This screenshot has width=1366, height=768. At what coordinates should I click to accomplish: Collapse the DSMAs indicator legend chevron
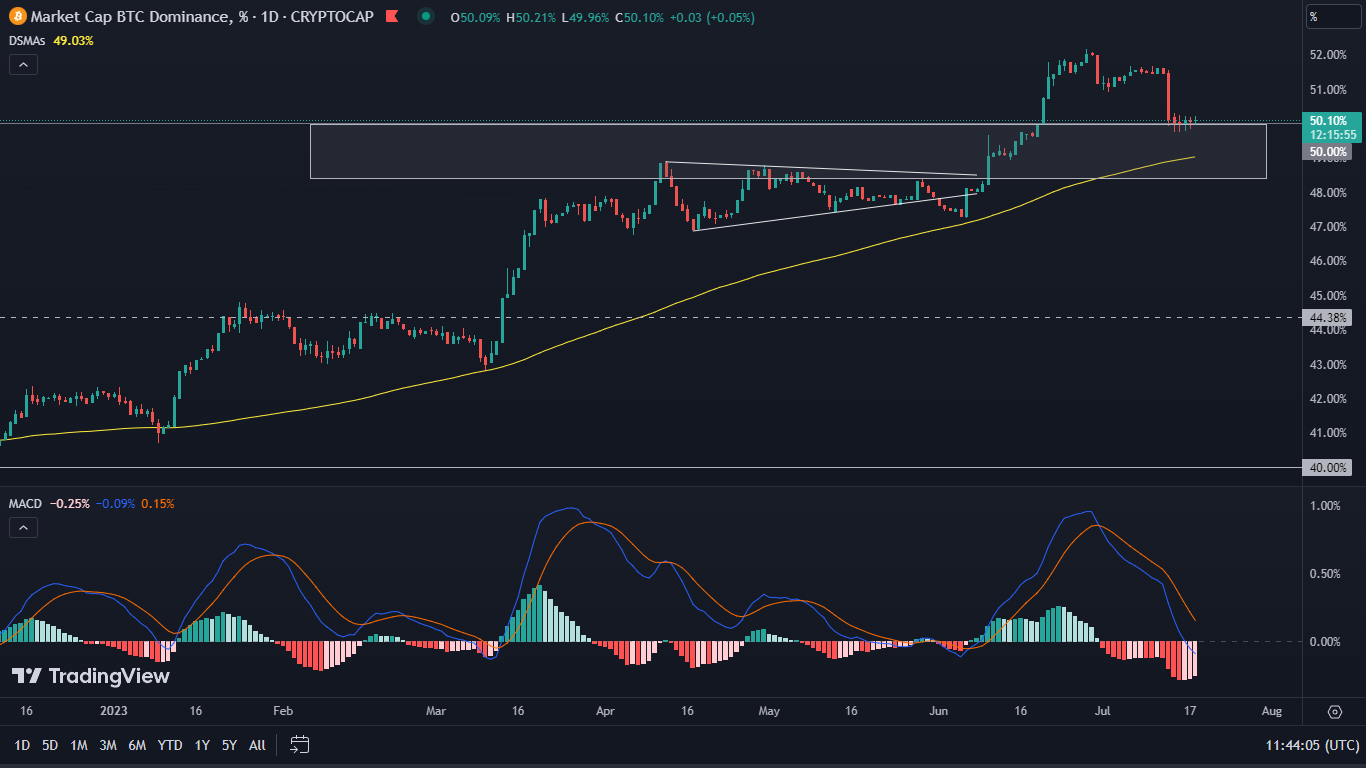point(24,64)
